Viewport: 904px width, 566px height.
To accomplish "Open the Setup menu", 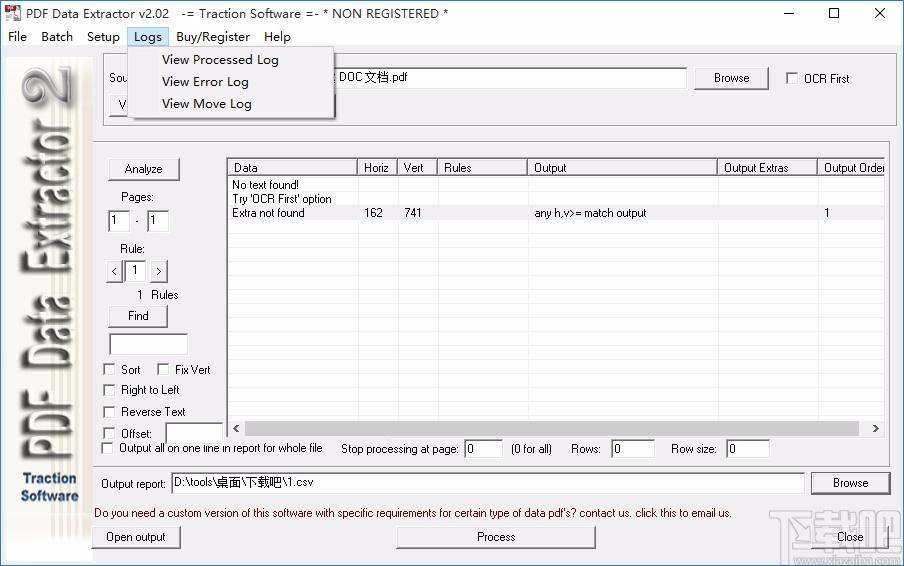I will tap(103, 36).
